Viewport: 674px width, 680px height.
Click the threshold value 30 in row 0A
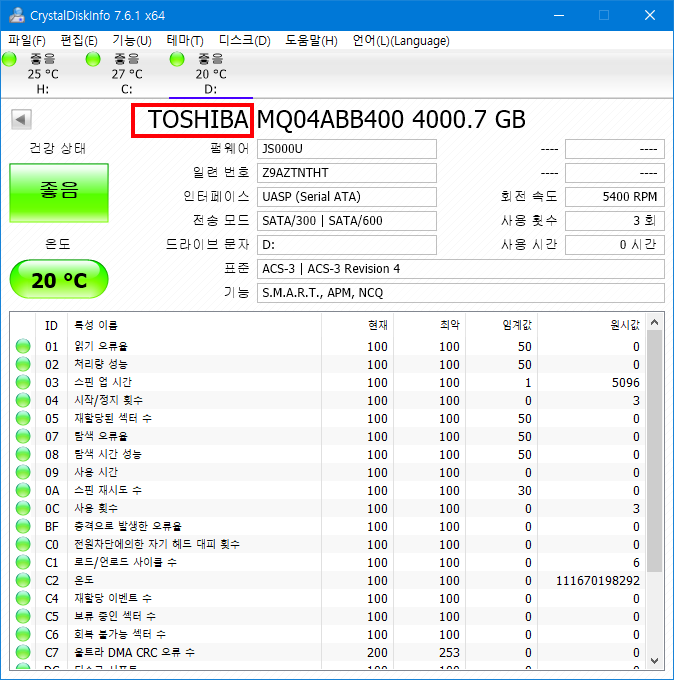pos(524,490)
